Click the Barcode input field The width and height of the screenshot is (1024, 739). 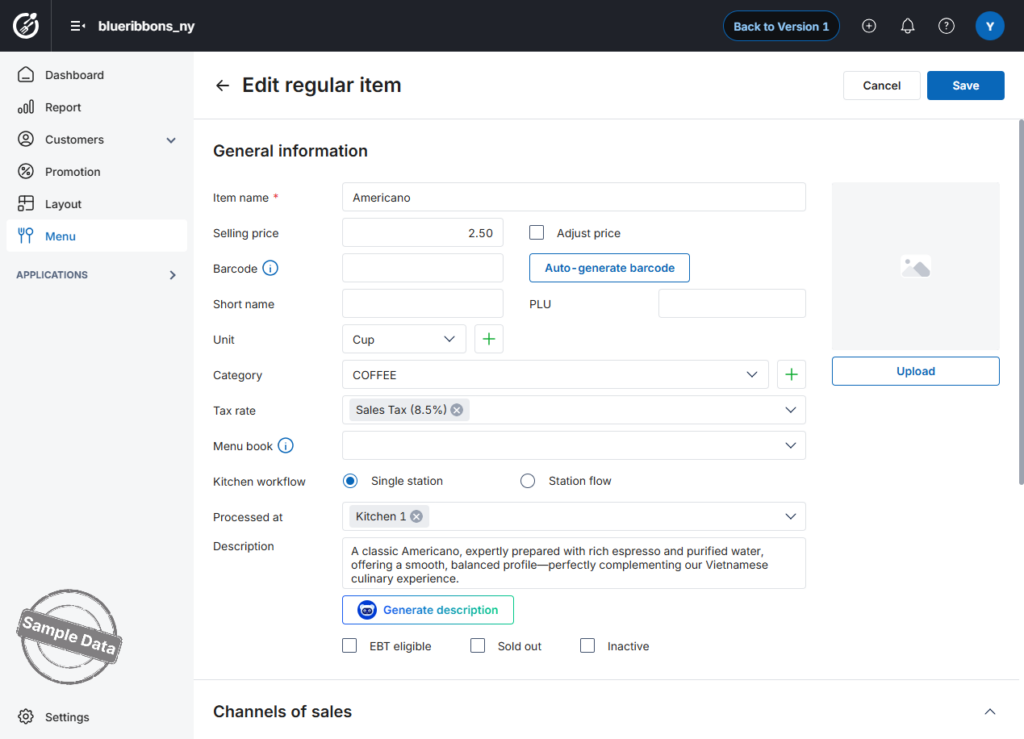423,268
